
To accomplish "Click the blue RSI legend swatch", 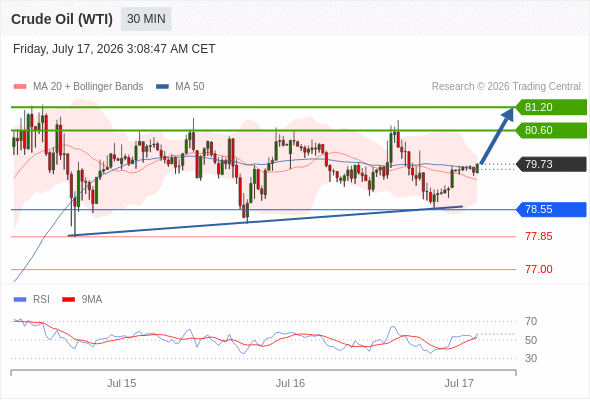I will click(20, 300).
